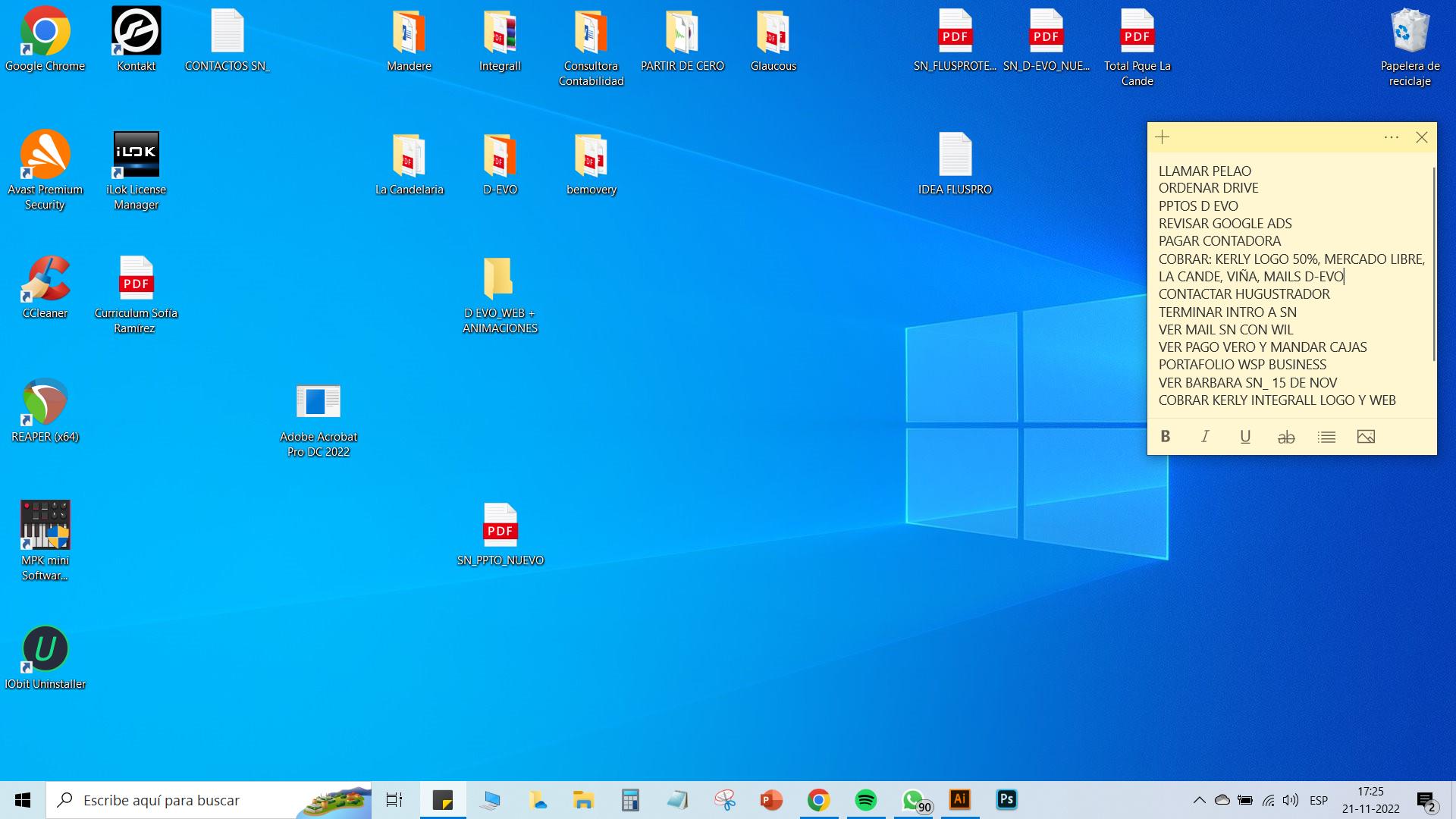Click the sticky note vertical scrollbar

click(x=1433, y=265)
